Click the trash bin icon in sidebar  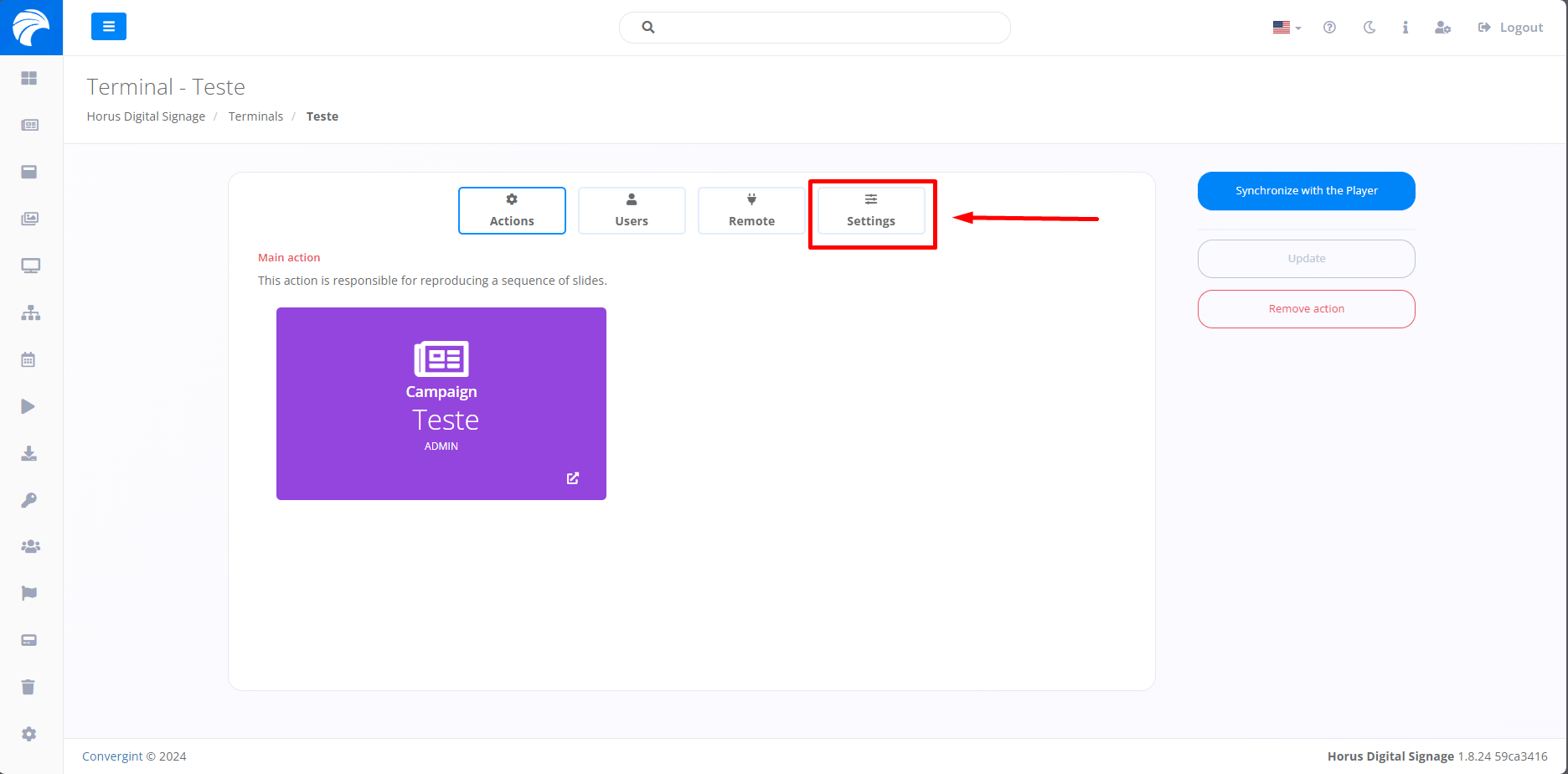(x=28, y=687)
